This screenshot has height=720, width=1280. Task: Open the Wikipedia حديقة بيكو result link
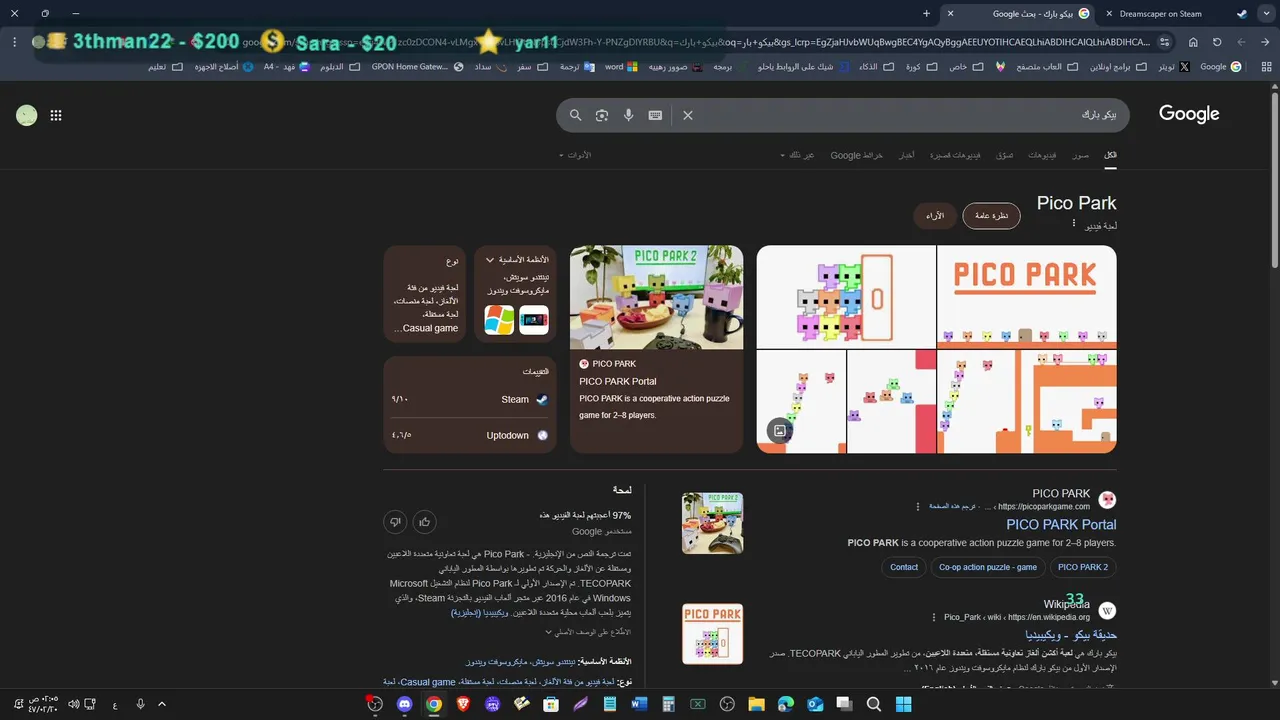(1071, 634)
